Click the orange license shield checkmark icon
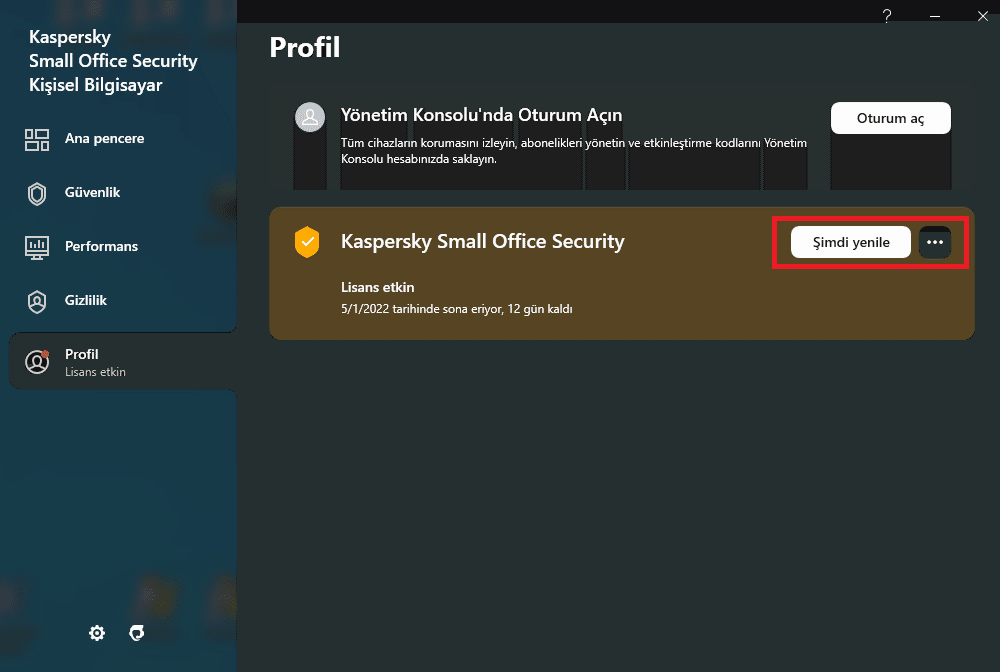This screenshot has width=1000, height=672. [x=307, y=242]
